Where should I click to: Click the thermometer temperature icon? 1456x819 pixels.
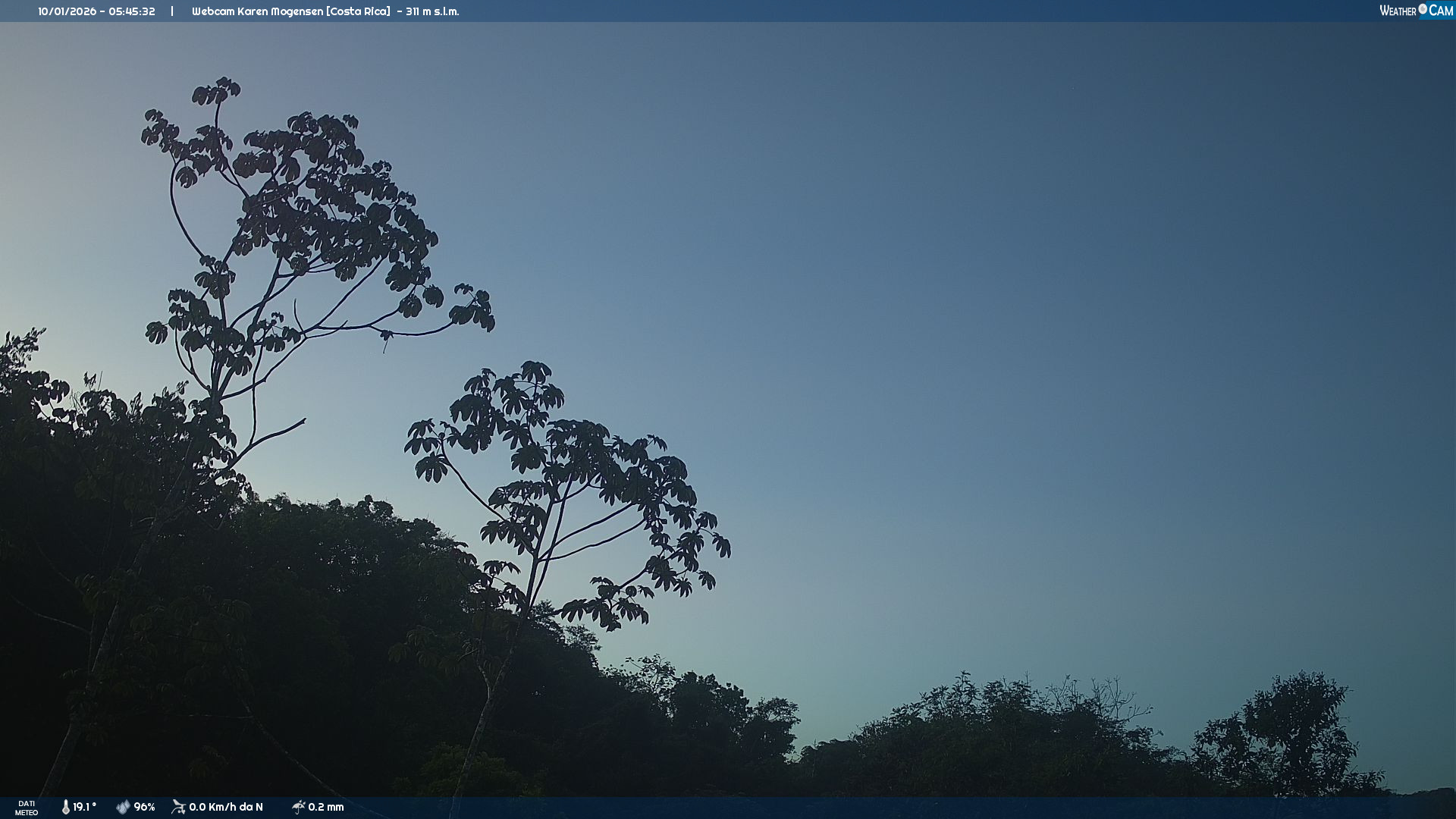click(x=66, y=807)
